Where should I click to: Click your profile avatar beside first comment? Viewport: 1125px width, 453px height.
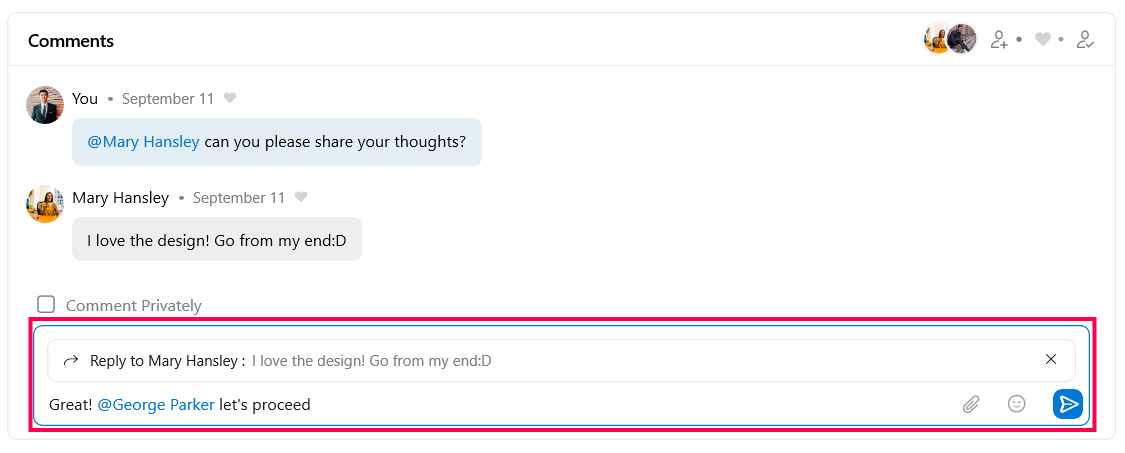[45, 105]
